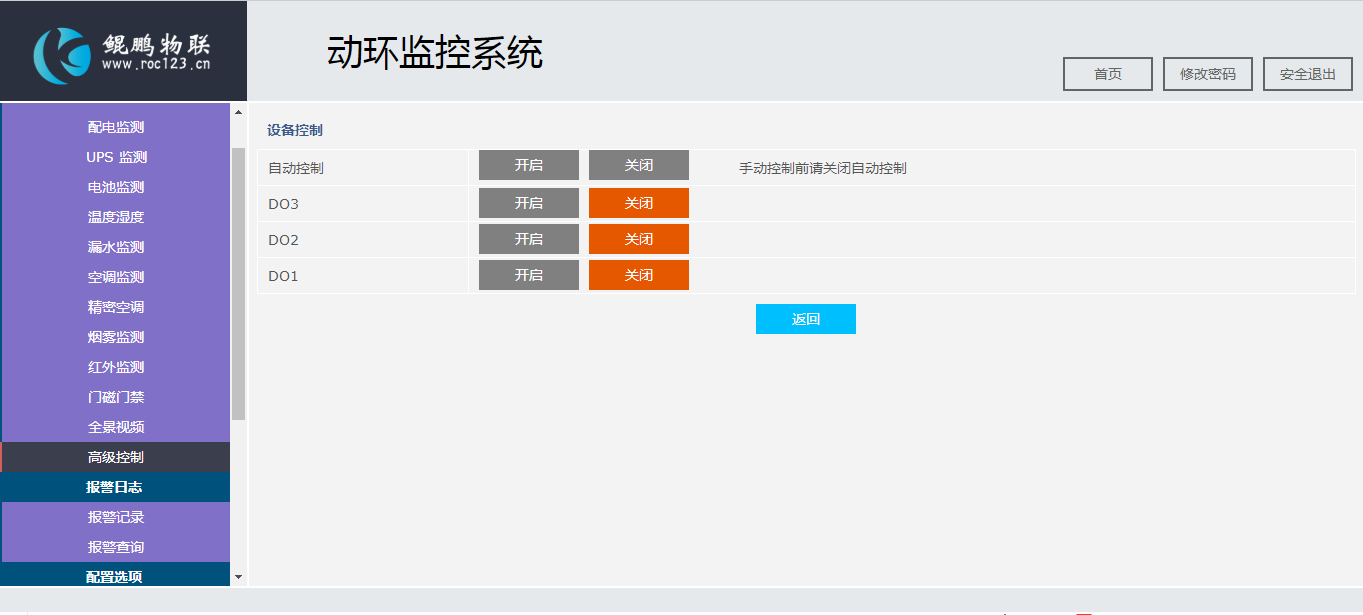This screenshot has height=615, width=1363.
Task: Enable DO2 output with 开启
Action: point(528,239)
